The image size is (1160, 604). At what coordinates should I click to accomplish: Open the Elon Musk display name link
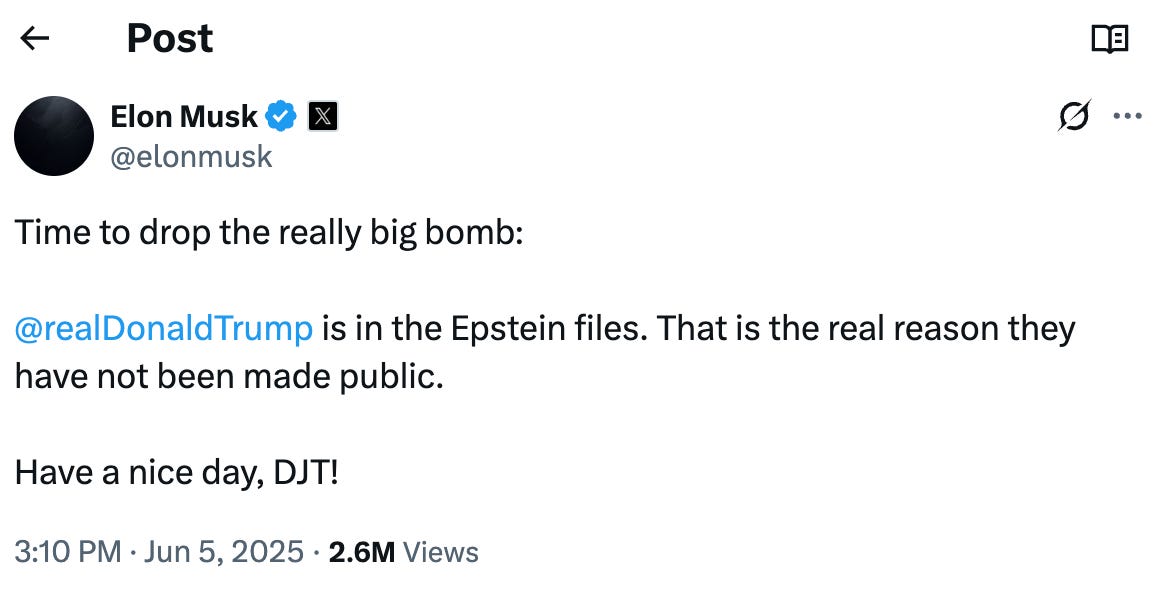(x=184, y=116)
